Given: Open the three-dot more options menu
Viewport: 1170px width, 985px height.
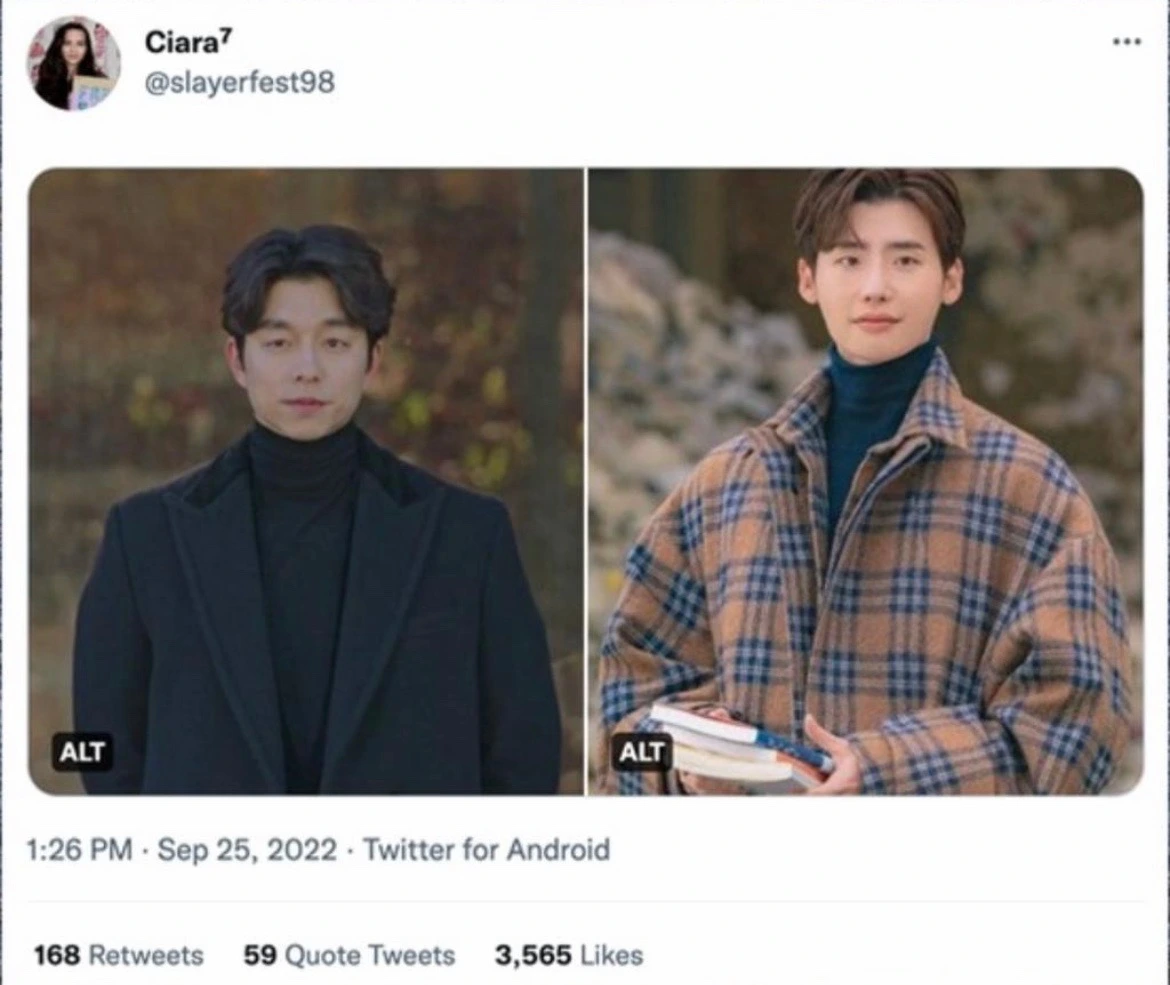Looking at the screenshot, I should pyautogui.click(x=1126, y=42).
